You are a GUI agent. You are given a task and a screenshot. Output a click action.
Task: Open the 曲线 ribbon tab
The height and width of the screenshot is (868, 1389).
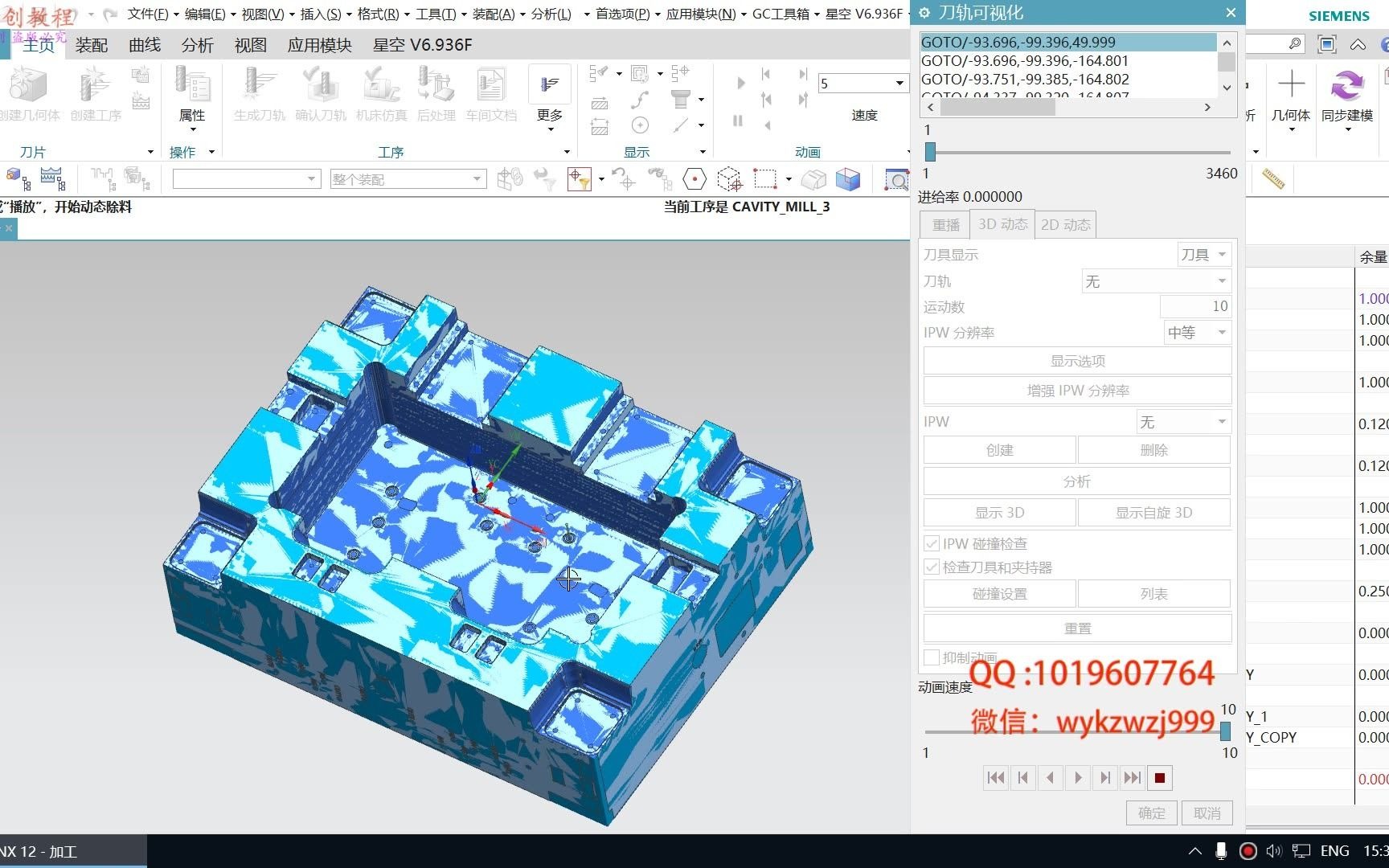tap(145, 45)
